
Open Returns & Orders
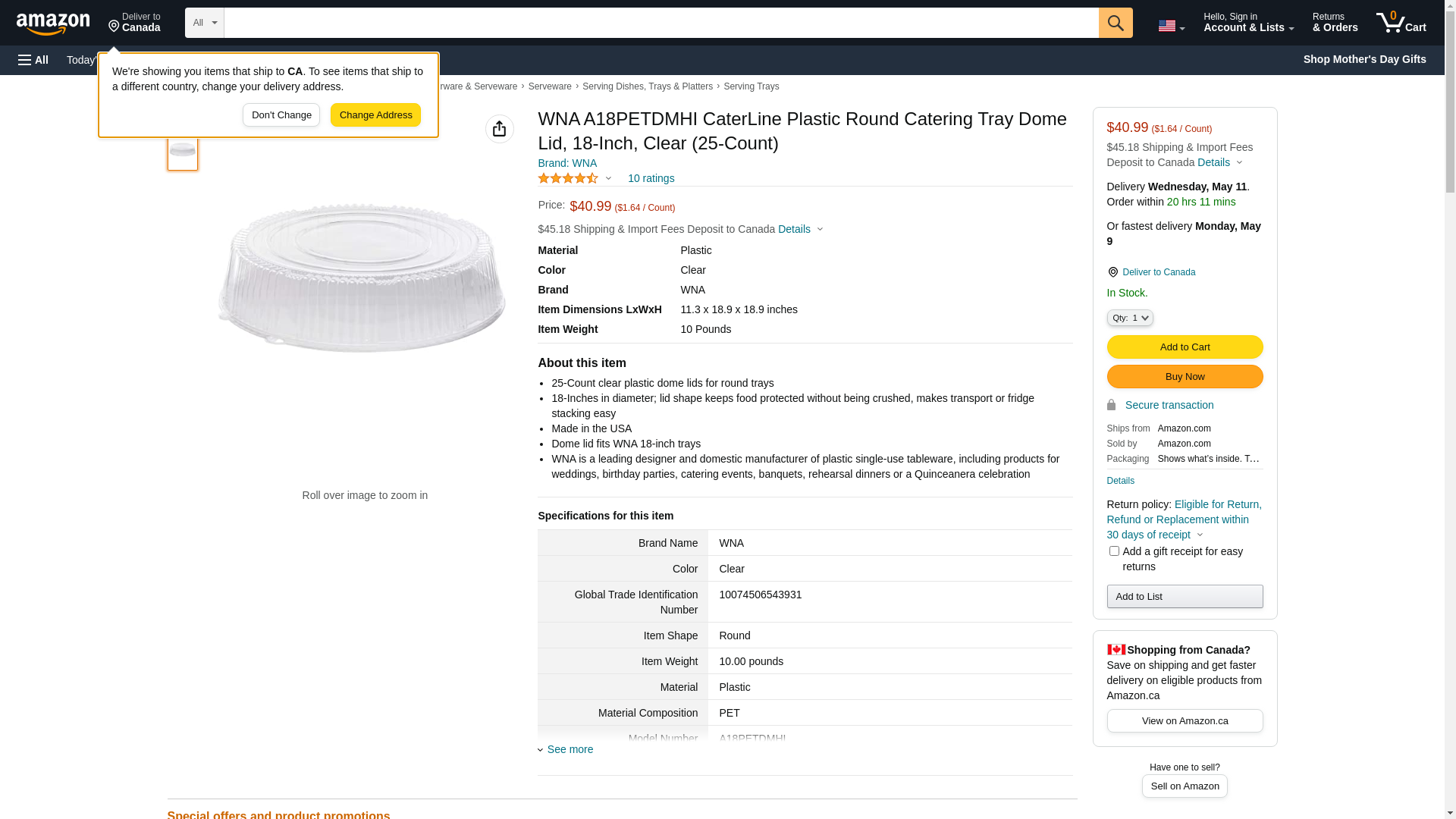(1335, 23)
